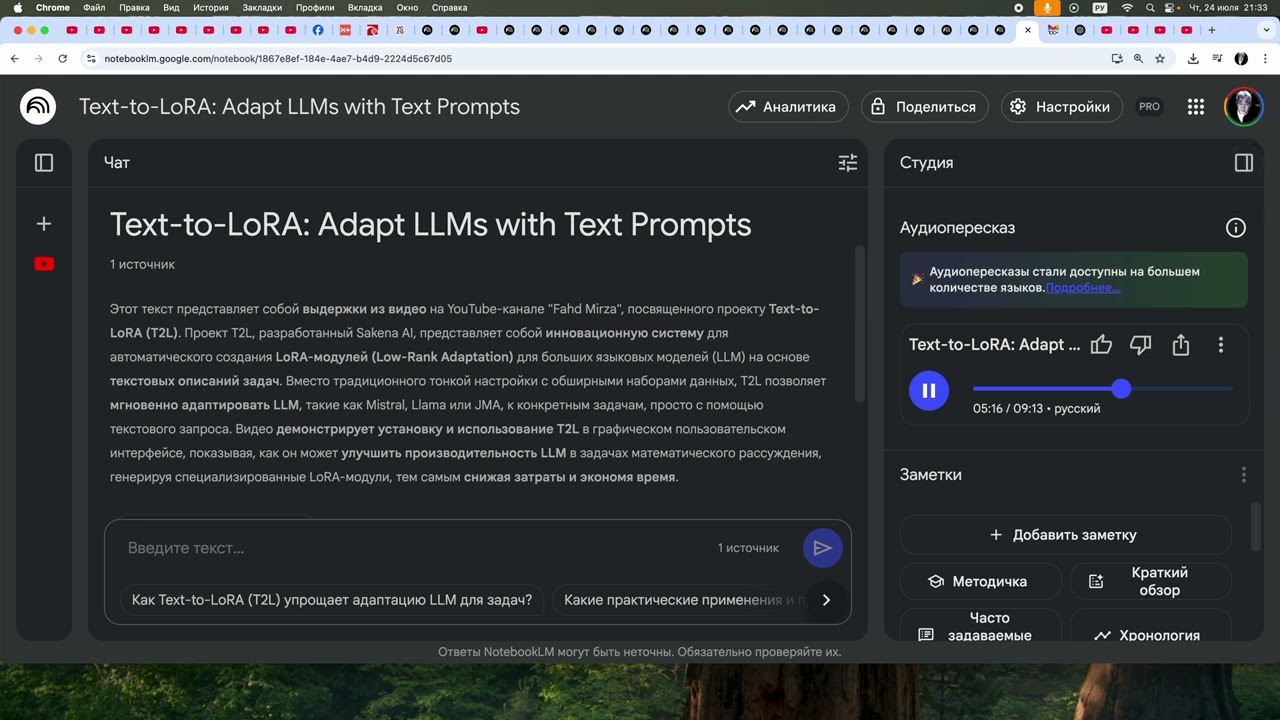Open new Chrome tab plus button

(1212, 30)
